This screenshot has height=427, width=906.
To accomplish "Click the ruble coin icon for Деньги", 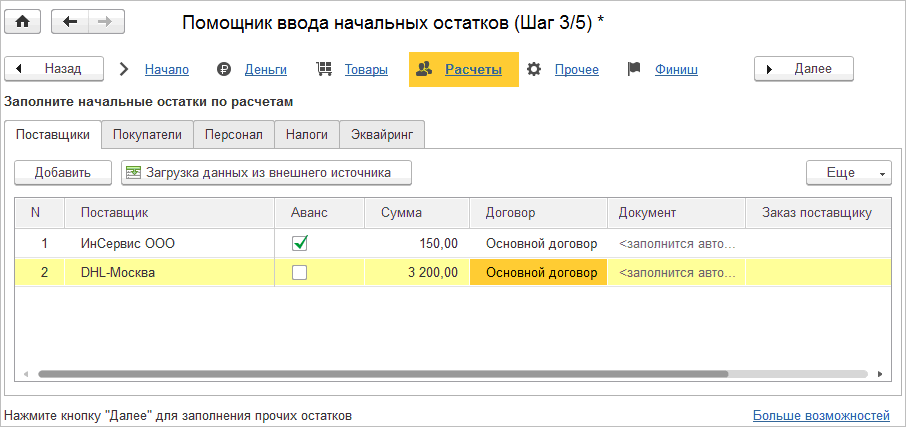I will [224, 69].
